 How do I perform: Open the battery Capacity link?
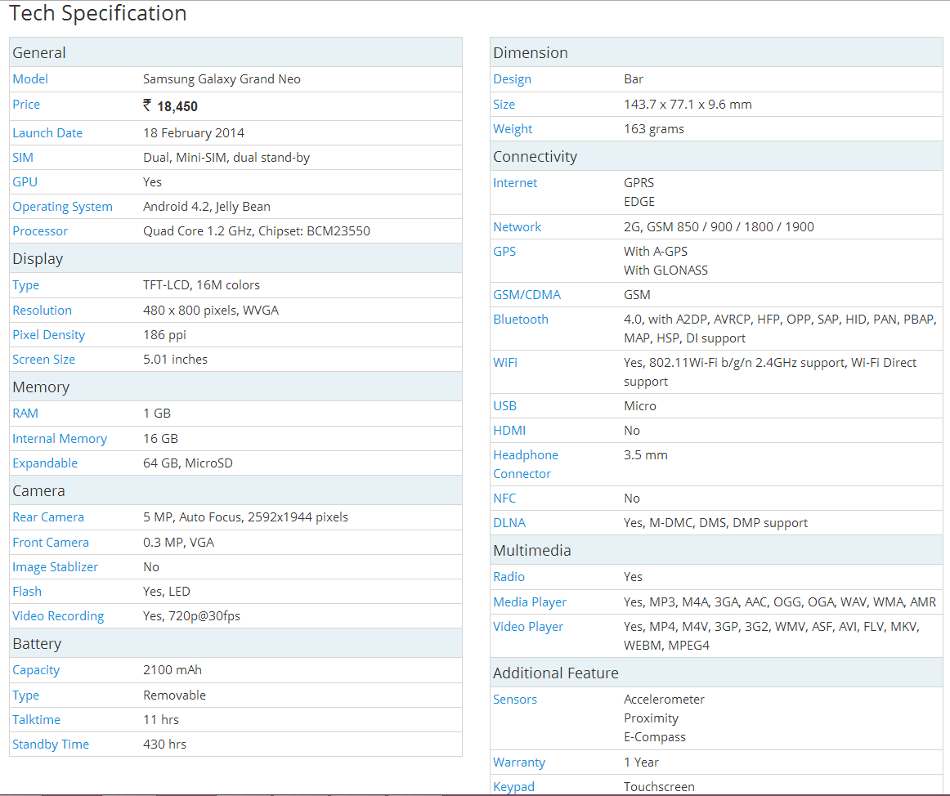point(36,670)
